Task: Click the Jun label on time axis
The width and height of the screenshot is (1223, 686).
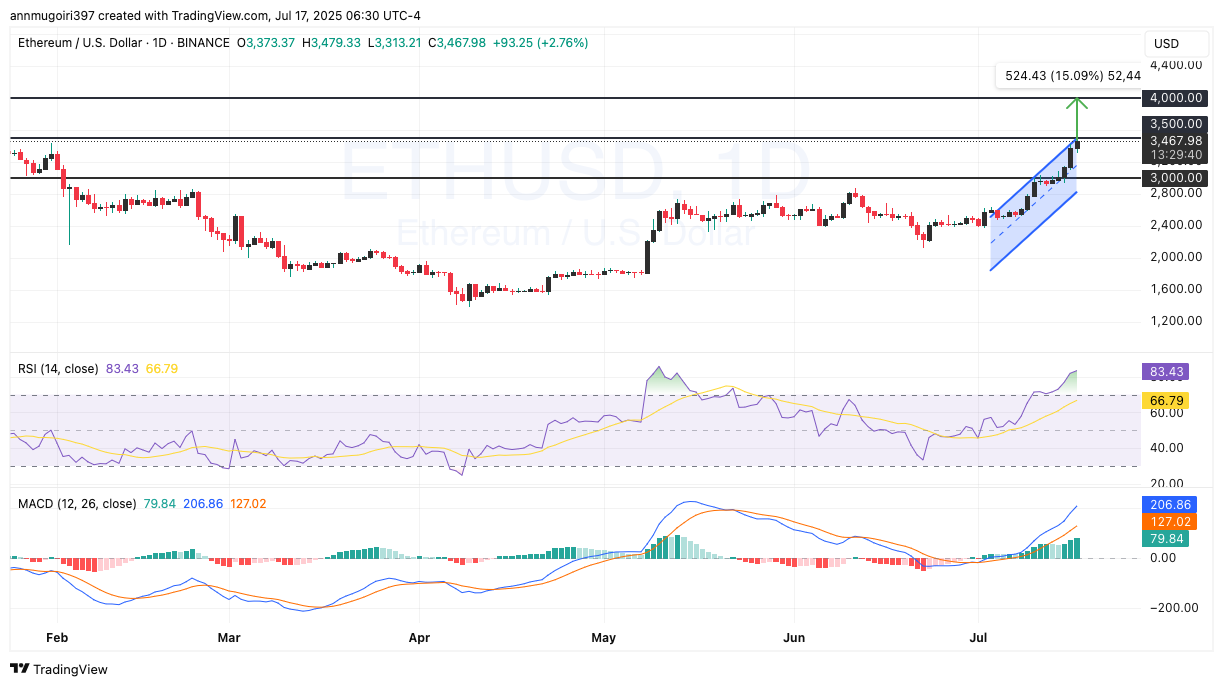Action: click(x=793, y=637)
